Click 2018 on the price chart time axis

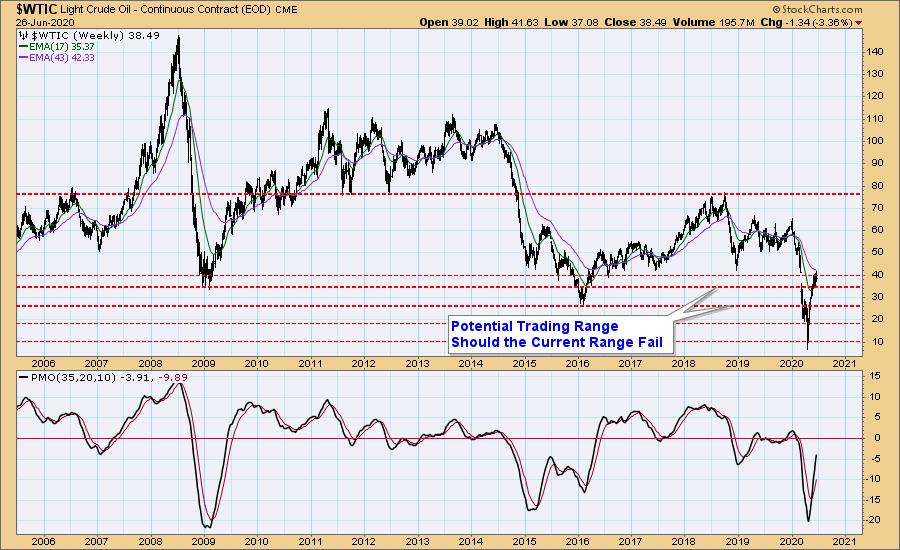tap(684, 363)
